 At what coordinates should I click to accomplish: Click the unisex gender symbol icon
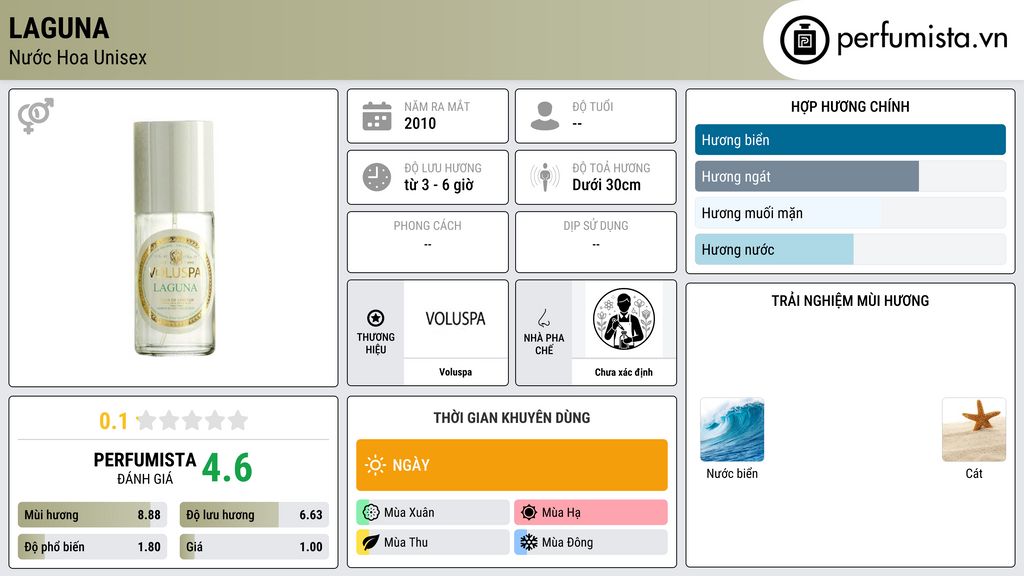[x=35, y=116]
